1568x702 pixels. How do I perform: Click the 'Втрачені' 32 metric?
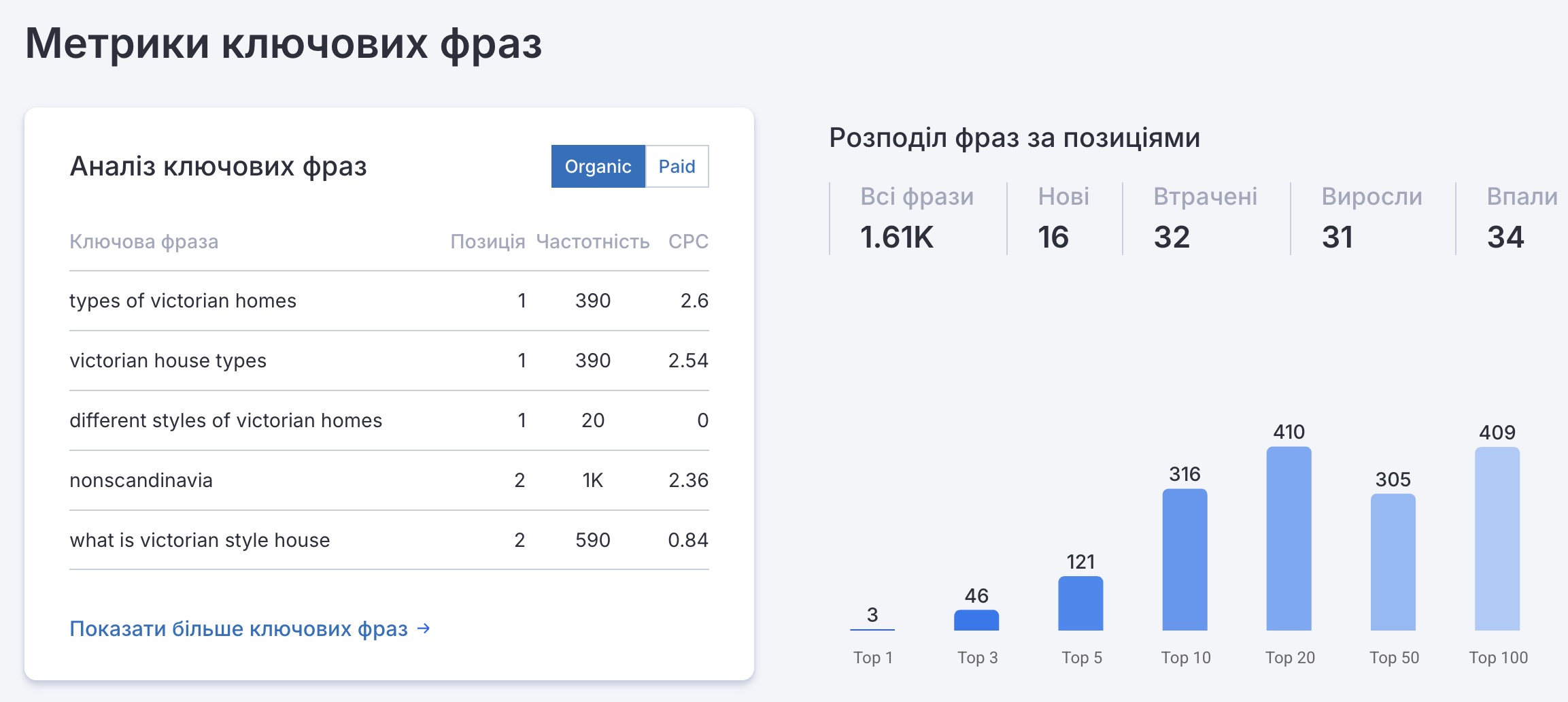pos(1205,218)
